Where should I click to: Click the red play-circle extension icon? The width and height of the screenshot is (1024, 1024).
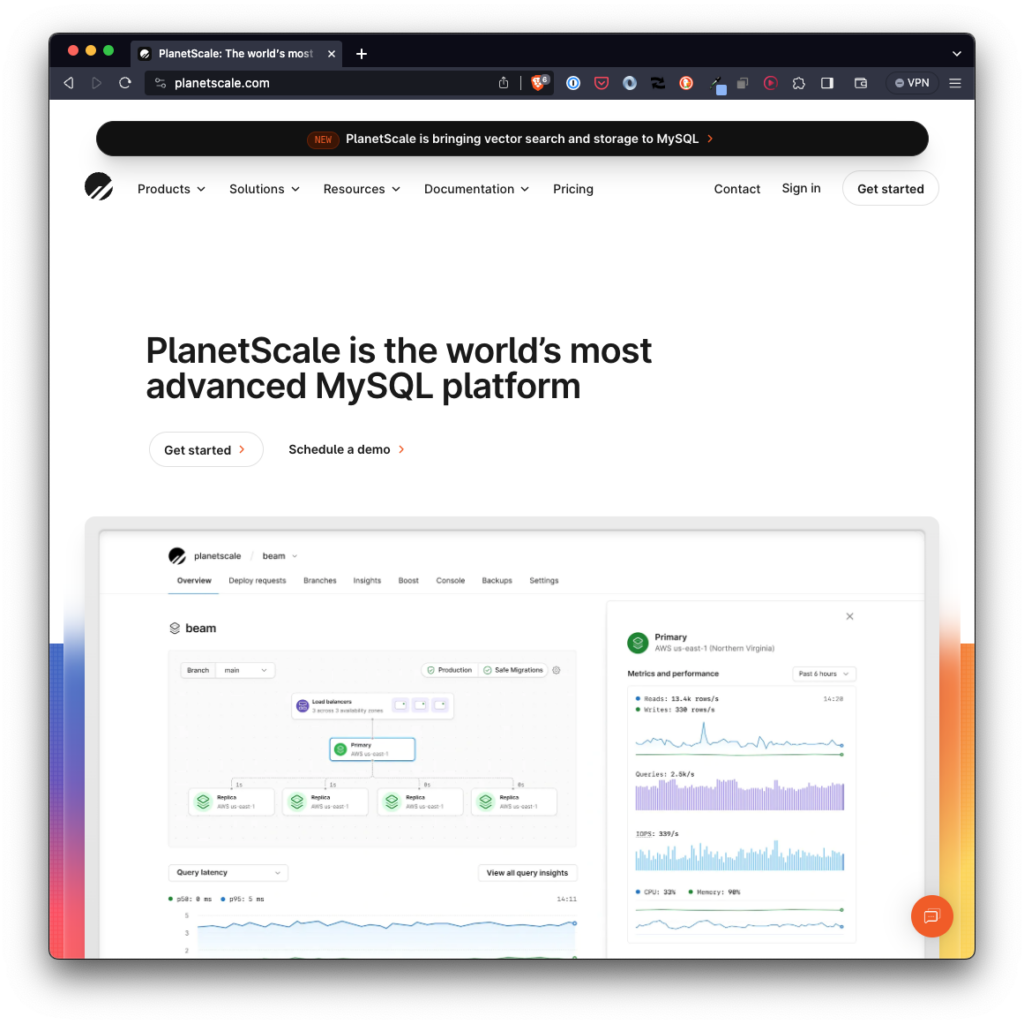[x=771, y=83]
